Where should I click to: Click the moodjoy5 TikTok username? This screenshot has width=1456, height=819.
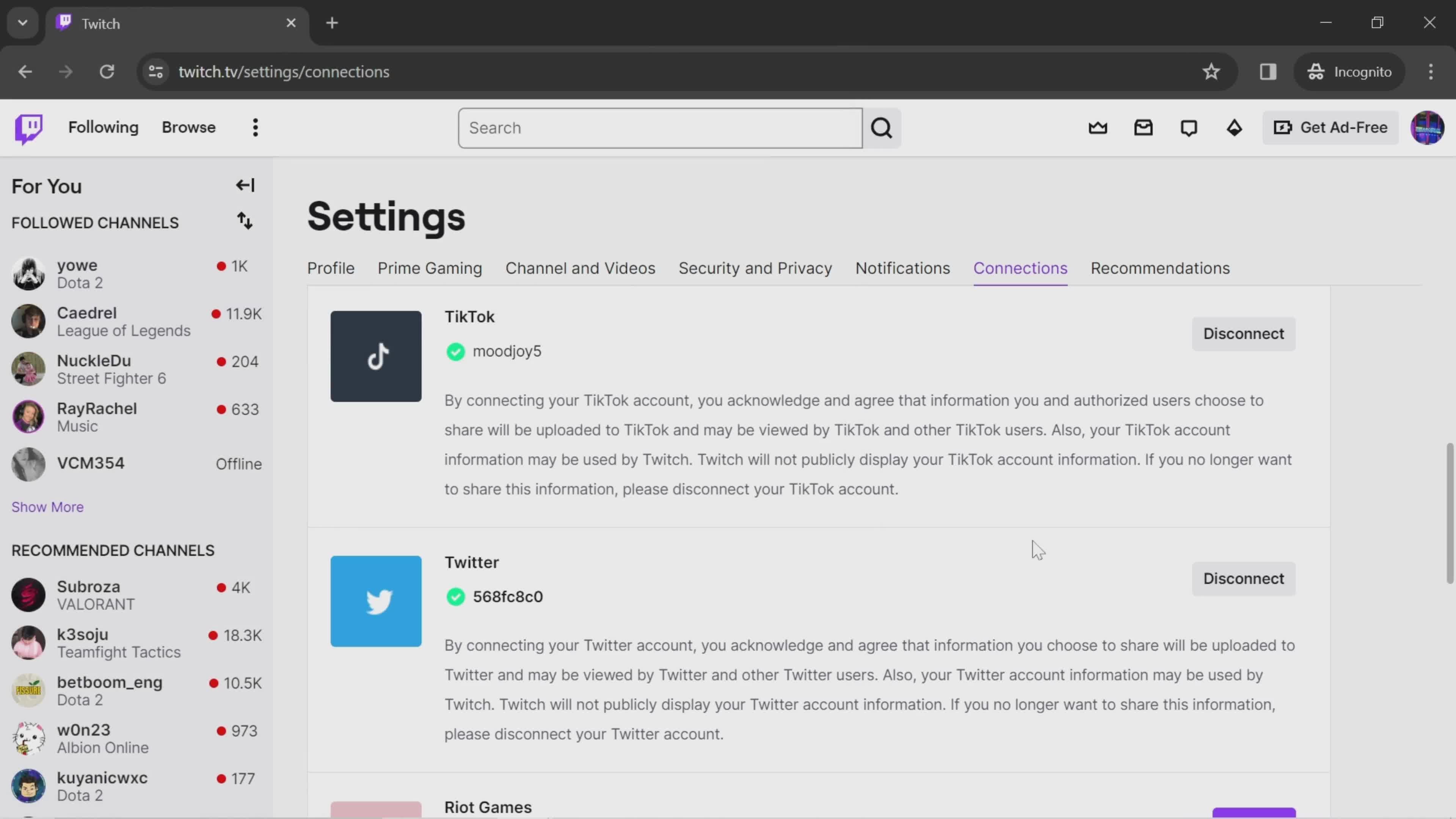[x=507, y=351]
